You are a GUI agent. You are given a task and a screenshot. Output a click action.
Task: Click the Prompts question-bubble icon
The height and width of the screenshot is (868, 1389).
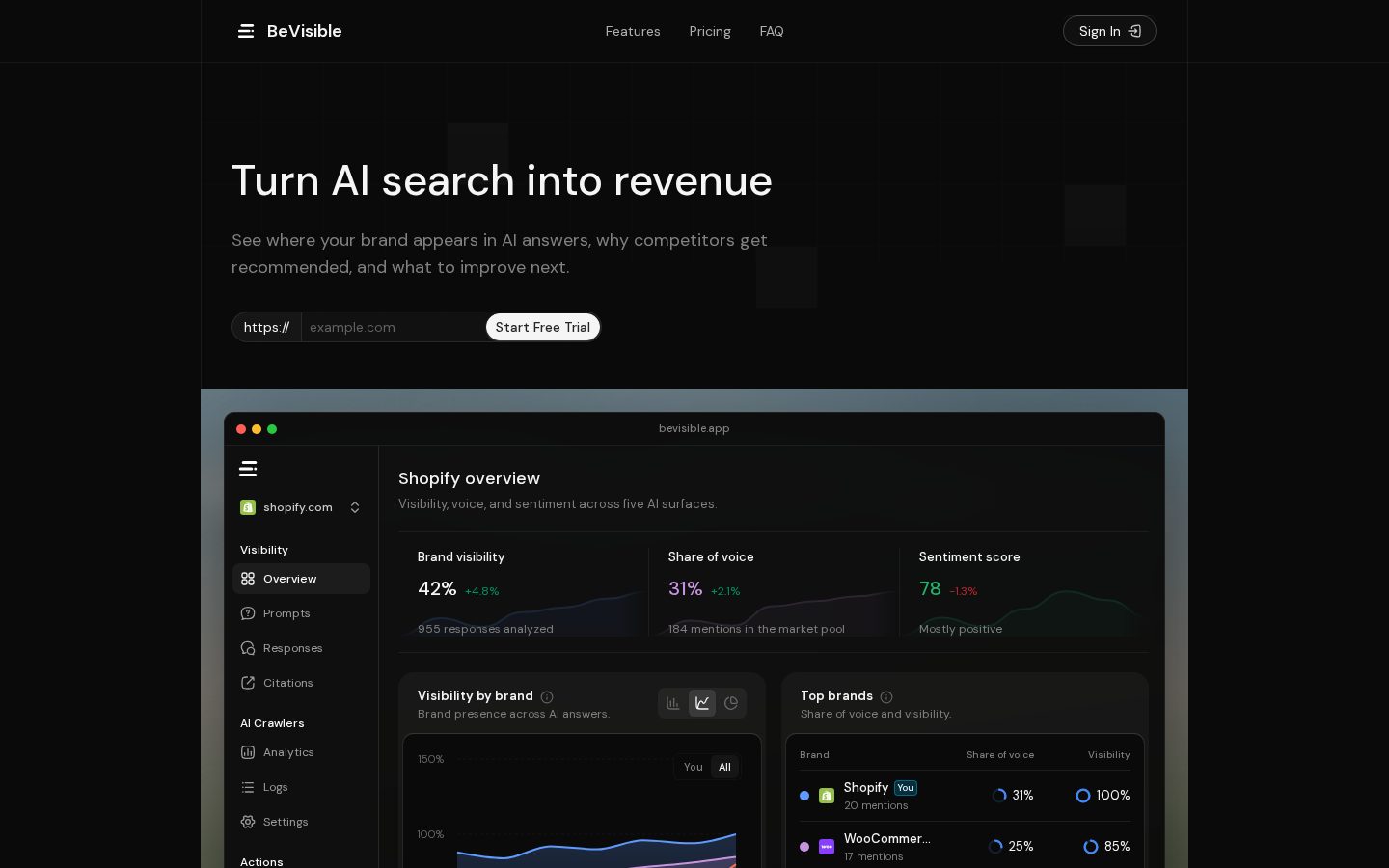(x=248, y=613)
